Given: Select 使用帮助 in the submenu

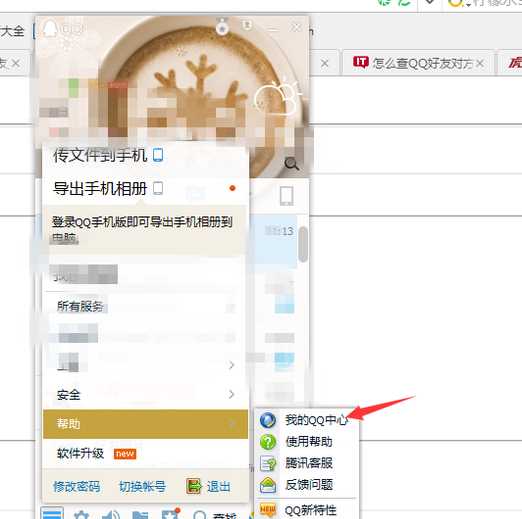Looking at the screenshot, I should [x=307, y=442].
